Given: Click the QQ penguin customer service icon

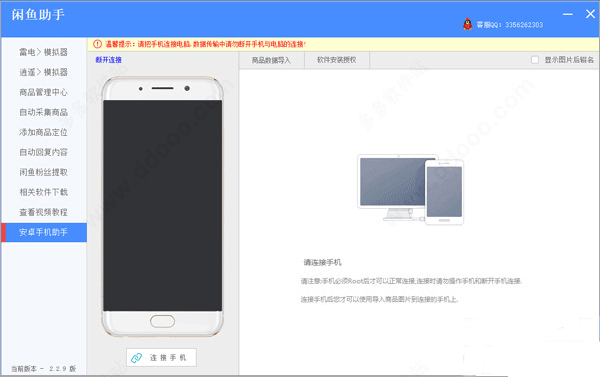Looking at the screenshot, I should (x=467, y=24).
